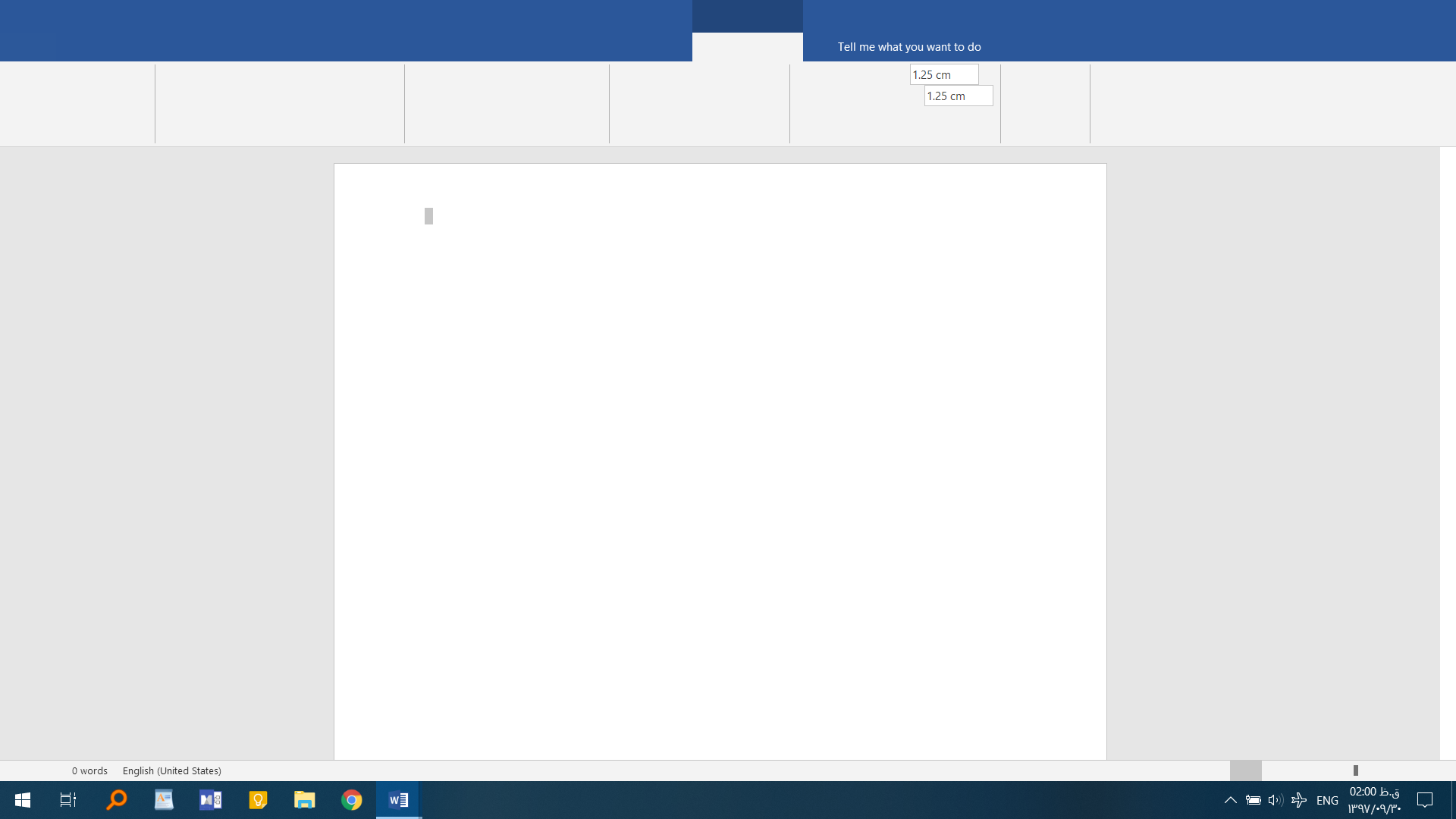Open the orange magnifier search app
The image size is (1456, 819).
pyautogui.click(x=116, y=800)
